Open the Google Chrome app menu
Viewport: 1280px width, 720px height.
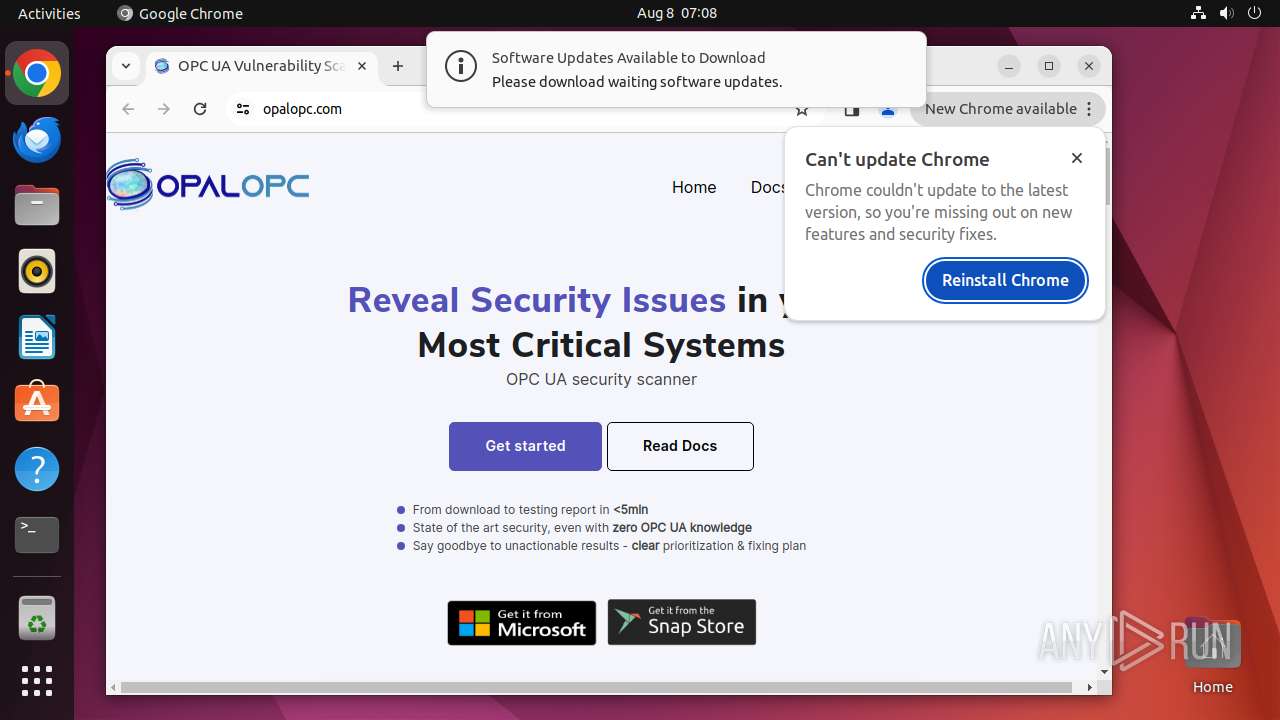(x=180, y=13)
